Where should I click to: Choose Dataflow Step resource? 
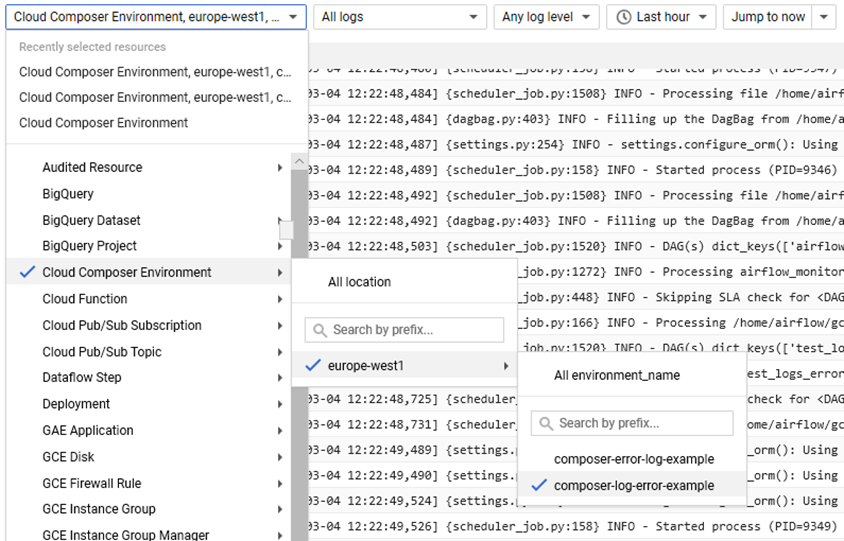(x=82, y=377)
